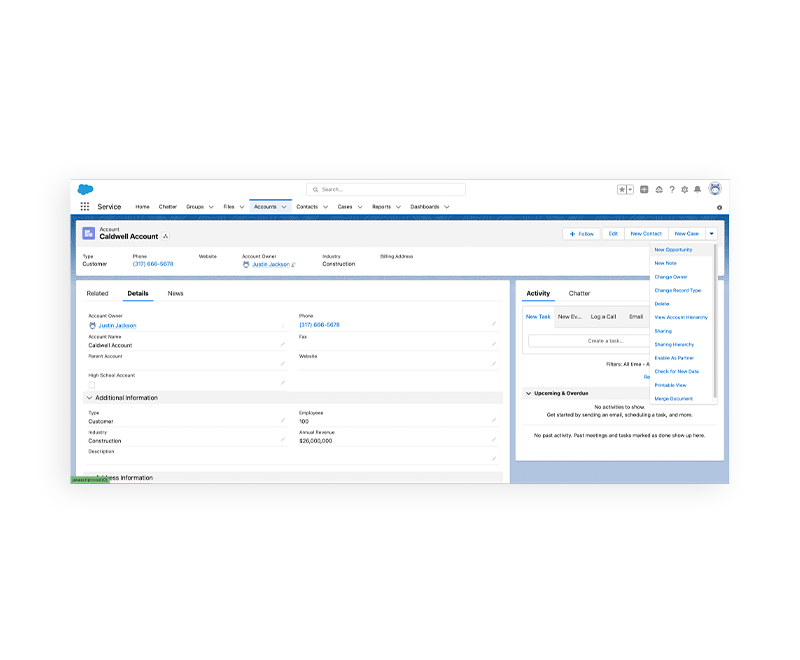Click the New Contact button

646,234
